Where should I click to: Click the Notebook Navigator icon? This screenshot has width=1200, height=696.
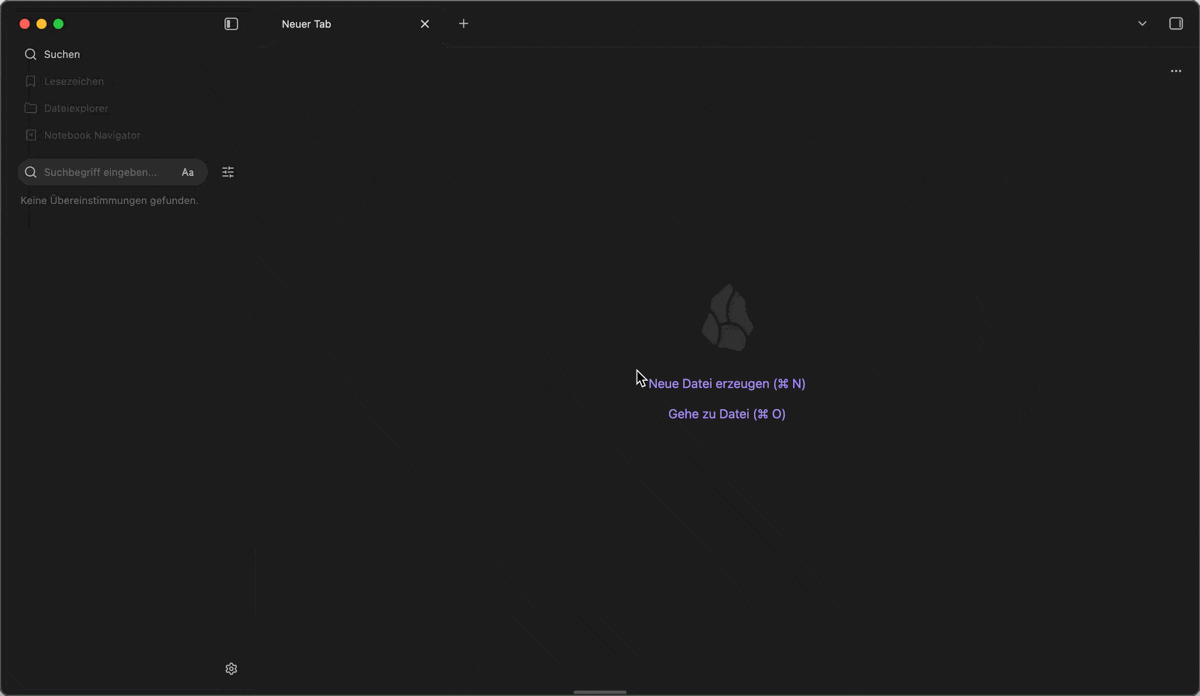[x=31, y=135]
